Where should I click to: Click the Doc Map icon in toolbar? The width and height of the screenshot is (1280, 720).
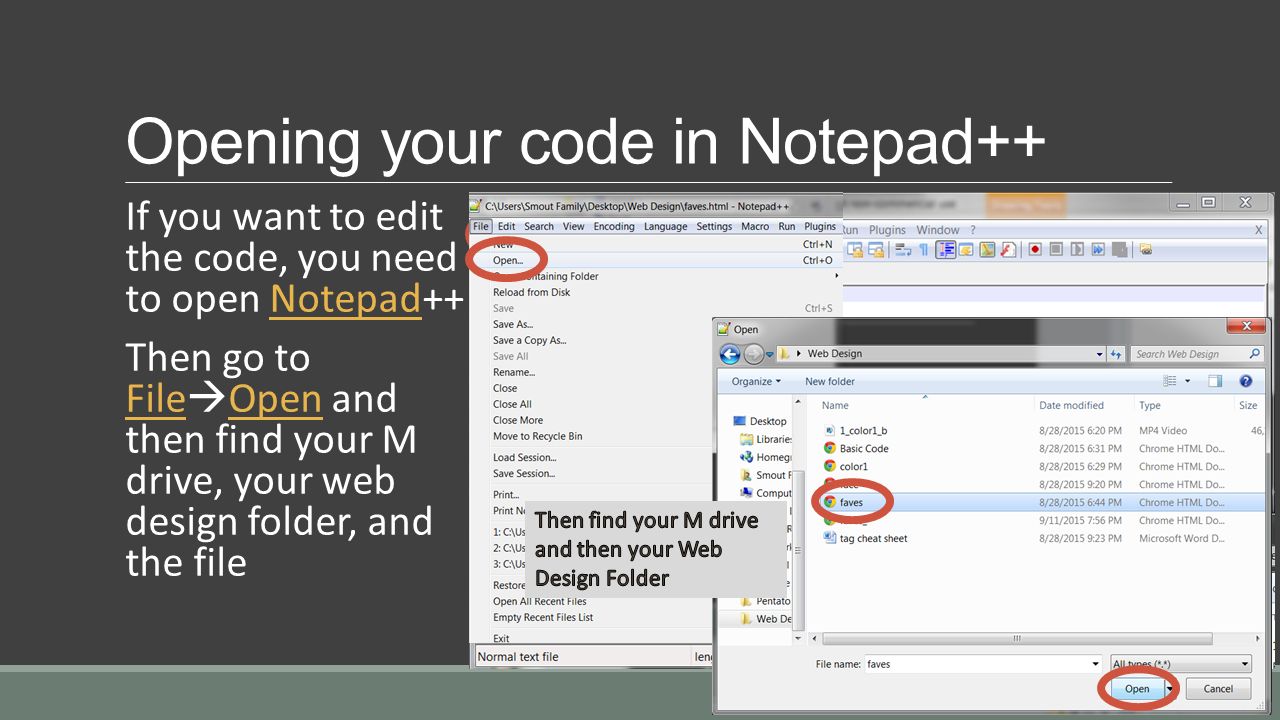pyautogui.click(x=987, y=250)
